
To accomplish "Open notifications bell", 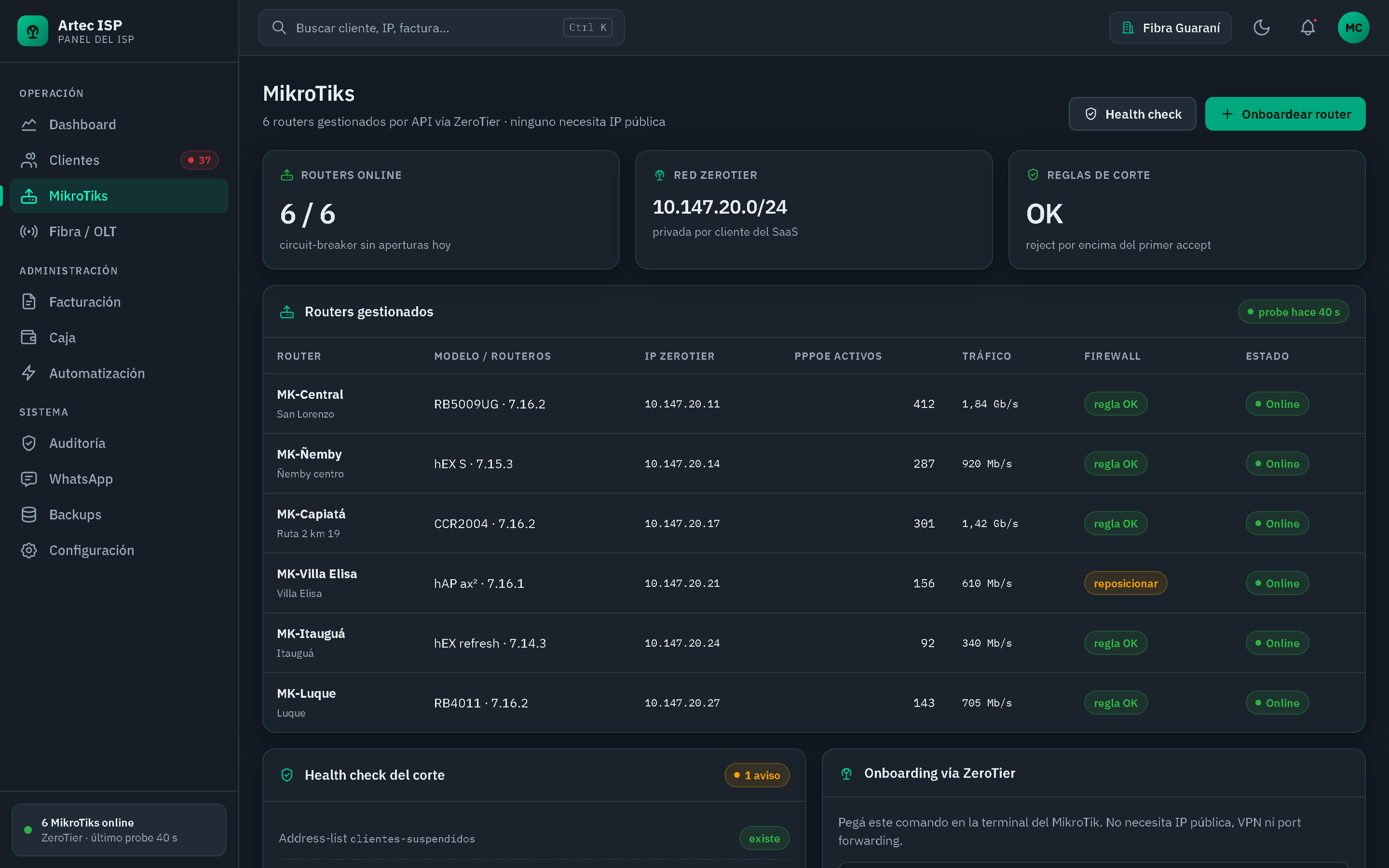I will tap(1307, 27).
